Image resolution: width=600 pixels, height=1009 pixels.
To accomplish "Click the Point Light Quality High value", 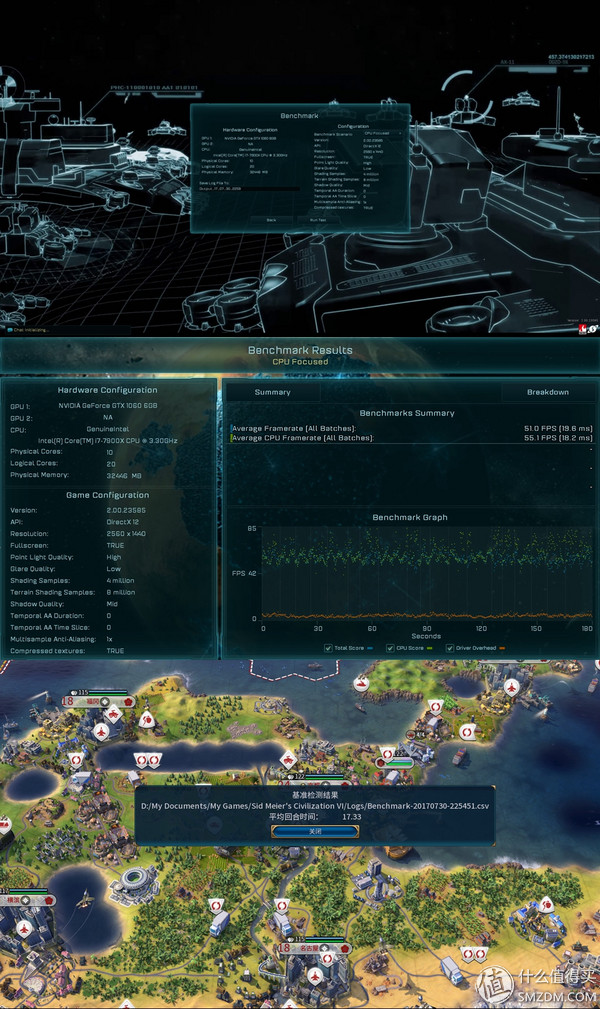I will click(114, 557).
